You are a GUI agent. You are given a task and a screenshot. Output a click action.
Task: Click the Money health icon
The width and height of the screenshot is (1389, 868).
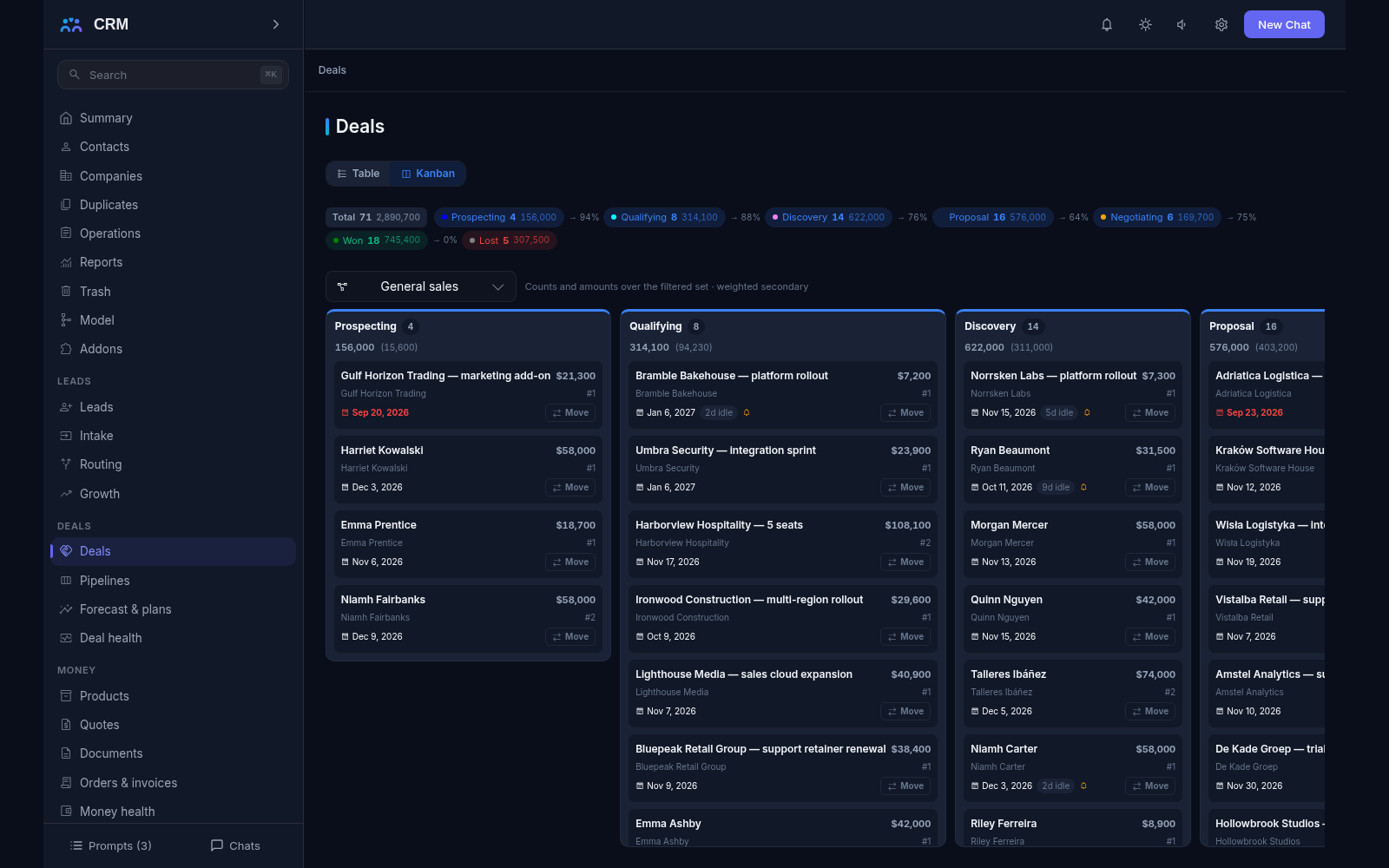[66, 812]
